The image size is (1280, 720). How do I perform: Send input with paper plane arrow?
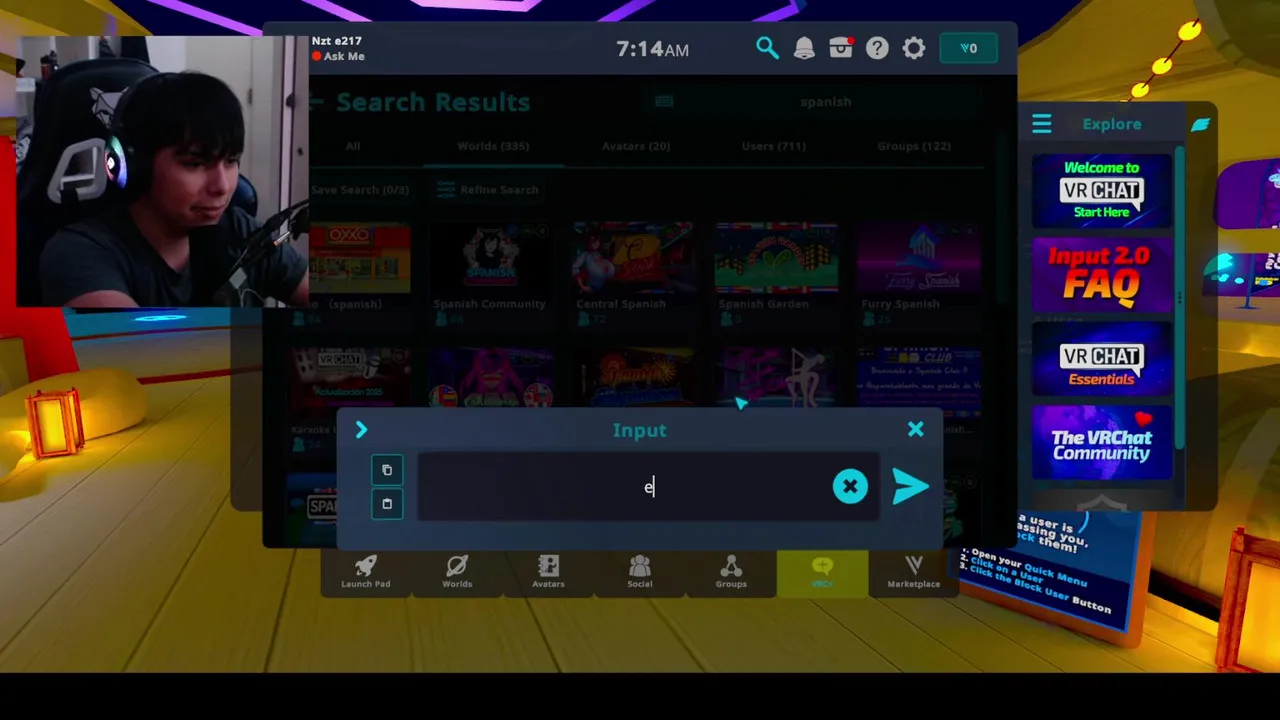coord(910,487)
